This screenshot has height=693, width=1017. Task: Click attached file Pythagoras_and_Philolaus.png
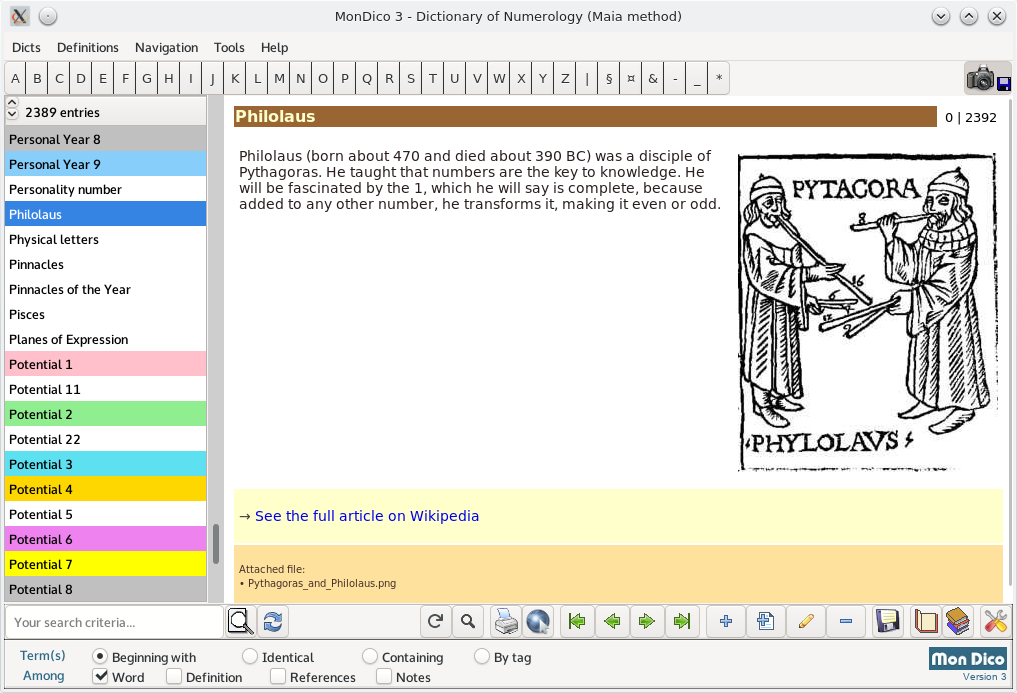point(322,583)
